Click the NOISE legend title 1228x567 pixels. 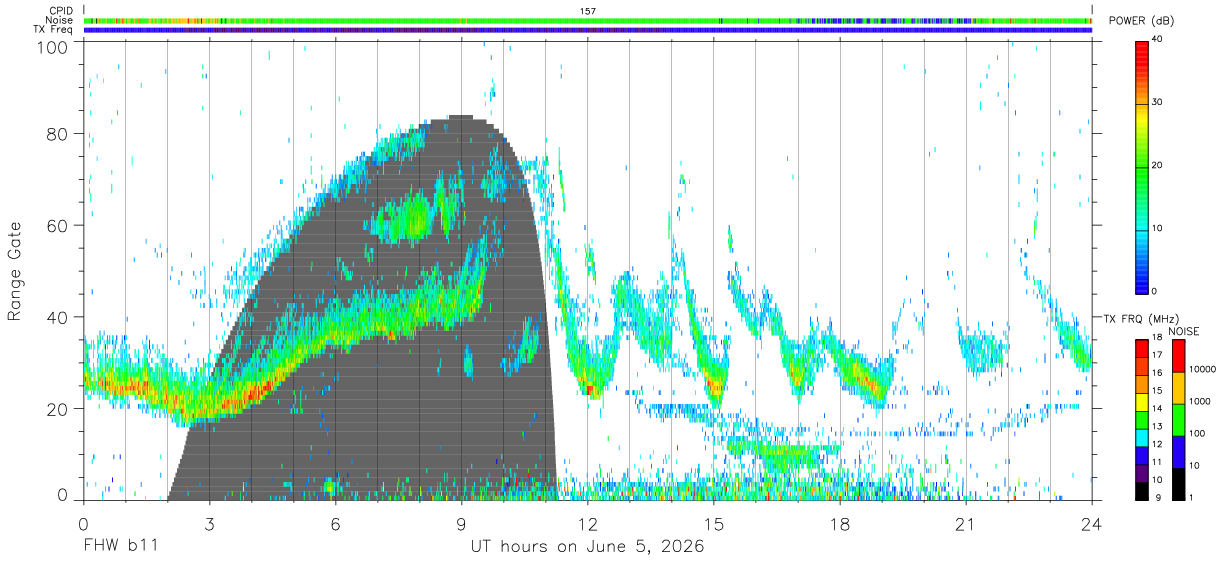(x=1185, y=331)
